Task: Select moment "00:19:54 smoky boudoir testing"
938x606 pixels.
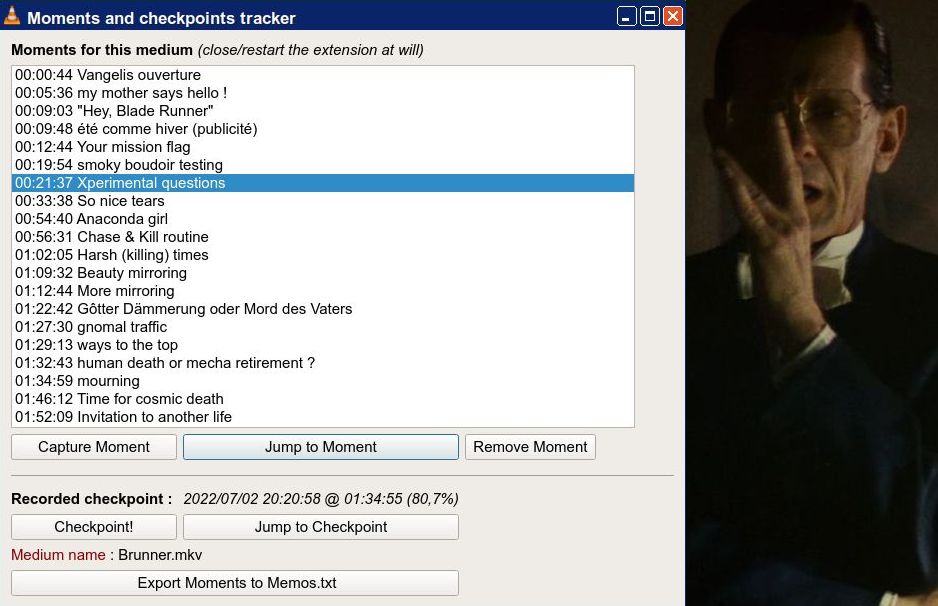Action: point(323,165)
